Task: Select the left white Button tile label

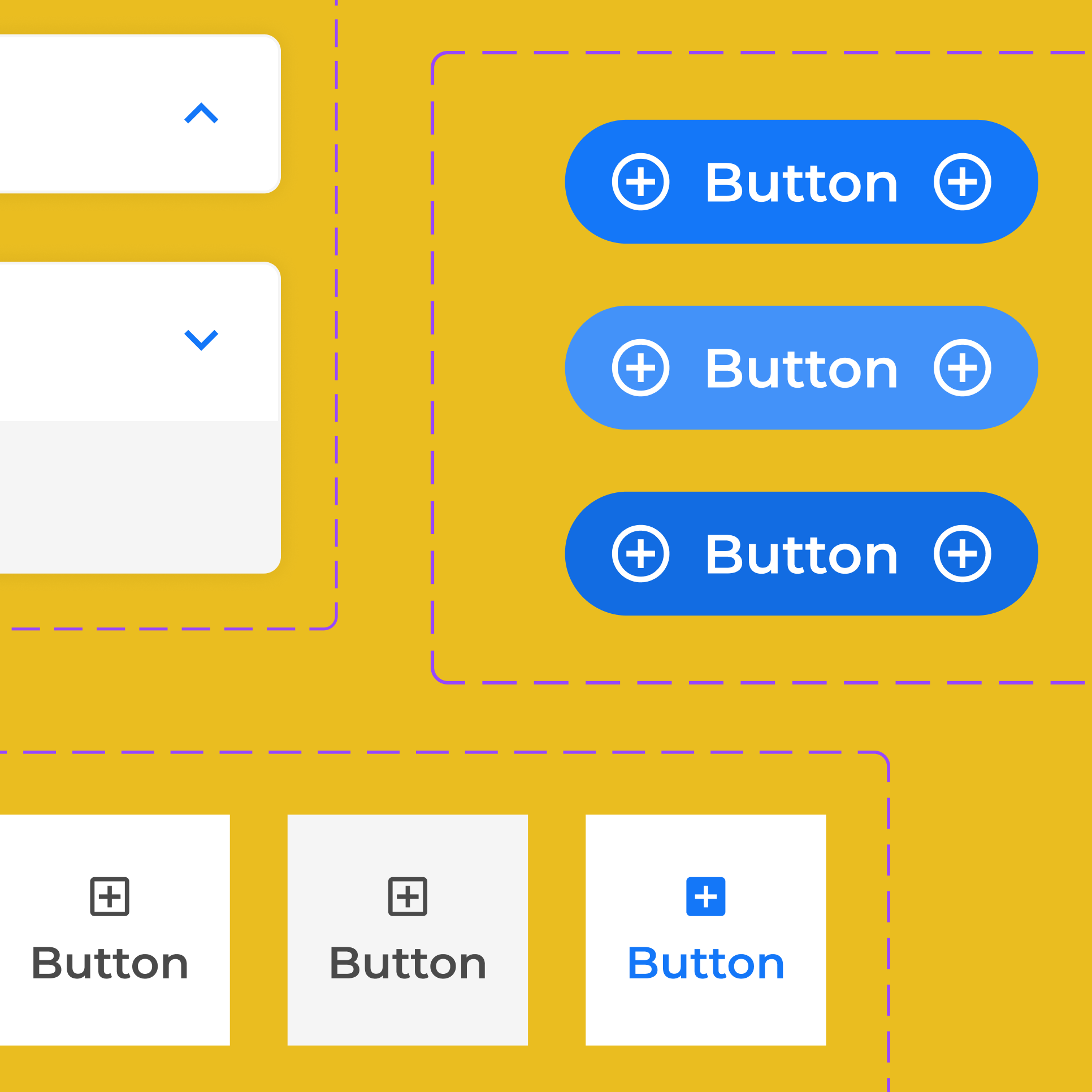Action: (110, 964)
